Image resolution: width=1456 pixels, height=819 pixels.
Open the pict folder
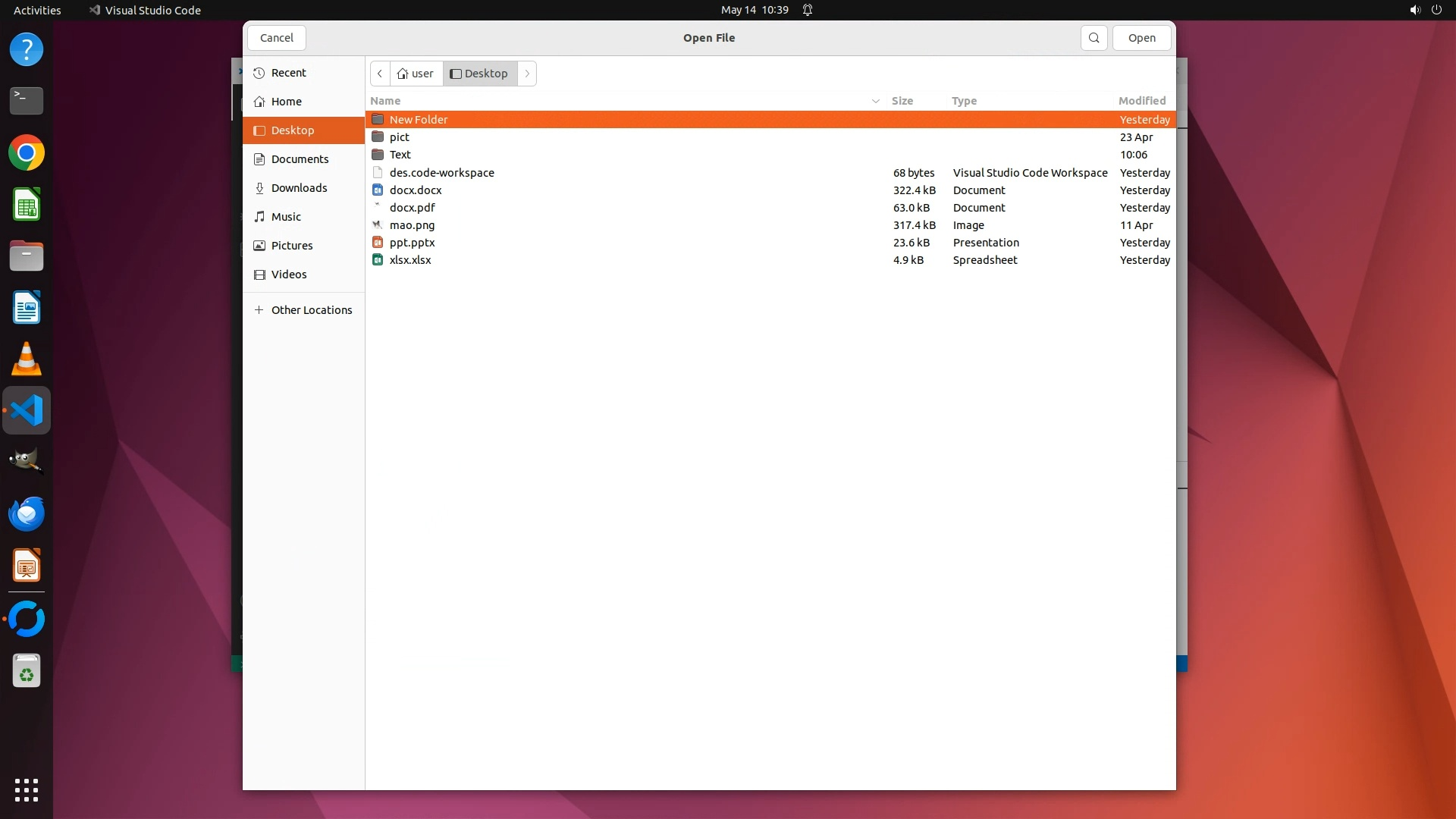click(x=399, y=137)
